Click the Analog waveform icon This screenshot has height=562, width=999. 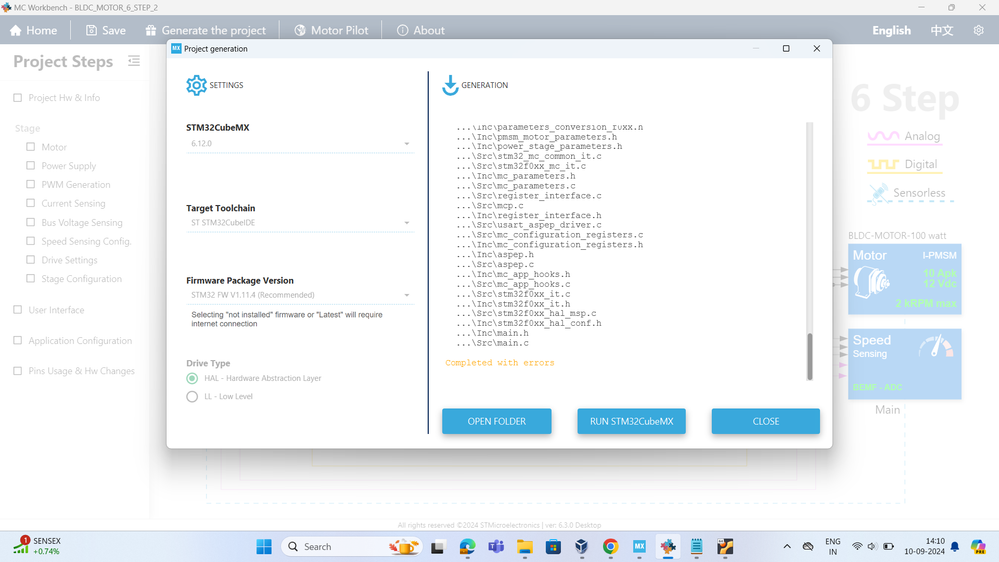[x=883, y=136]
